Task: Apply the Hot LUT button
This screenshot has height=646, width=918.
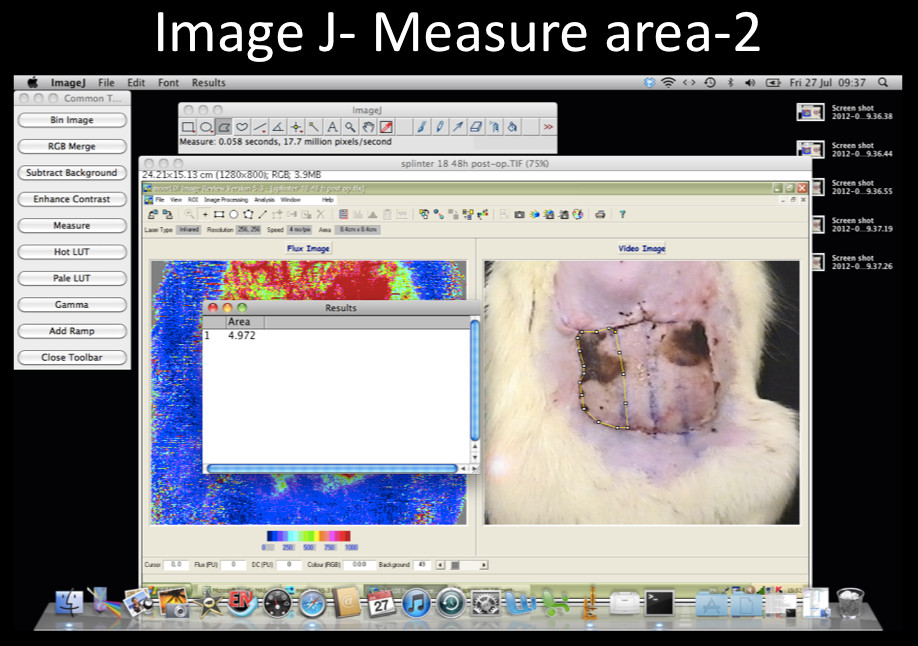Action: (72, 252)
